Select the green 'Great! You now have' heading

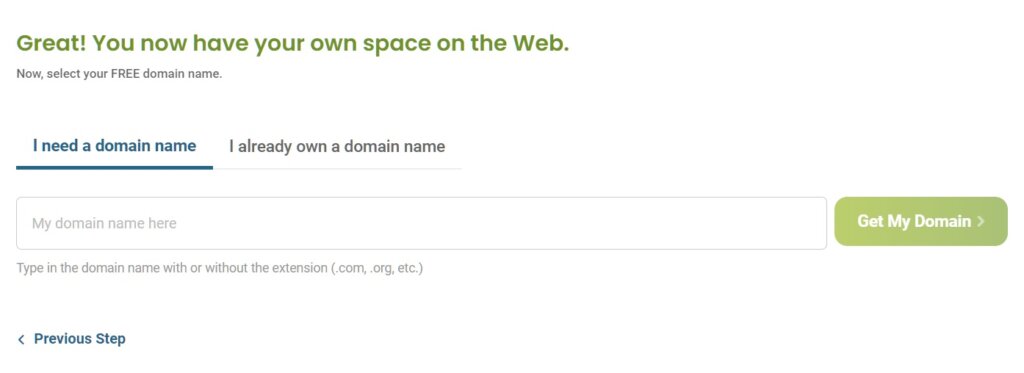(x=293, y=43)
